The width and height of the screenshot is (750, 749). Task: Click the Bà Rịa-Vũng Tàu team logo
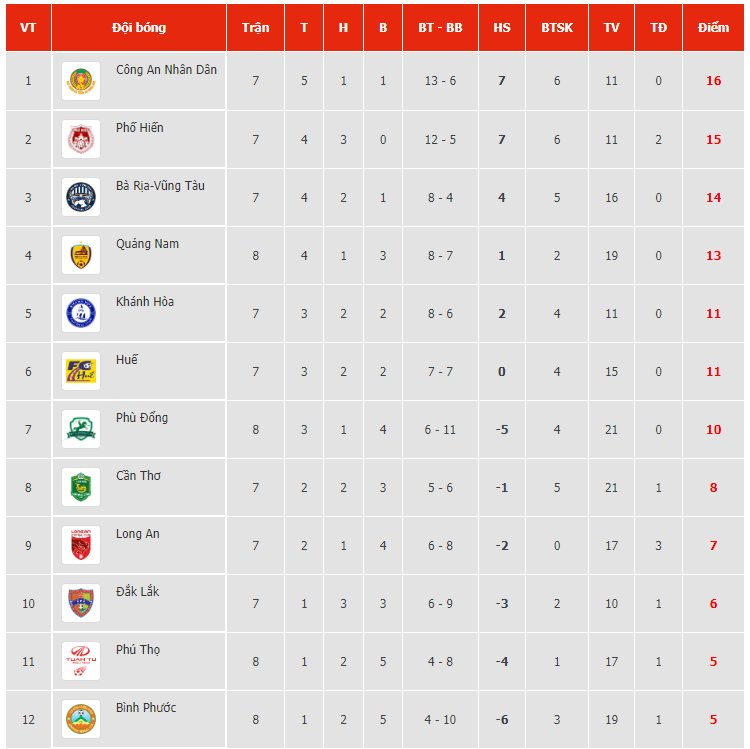[80, 197]
